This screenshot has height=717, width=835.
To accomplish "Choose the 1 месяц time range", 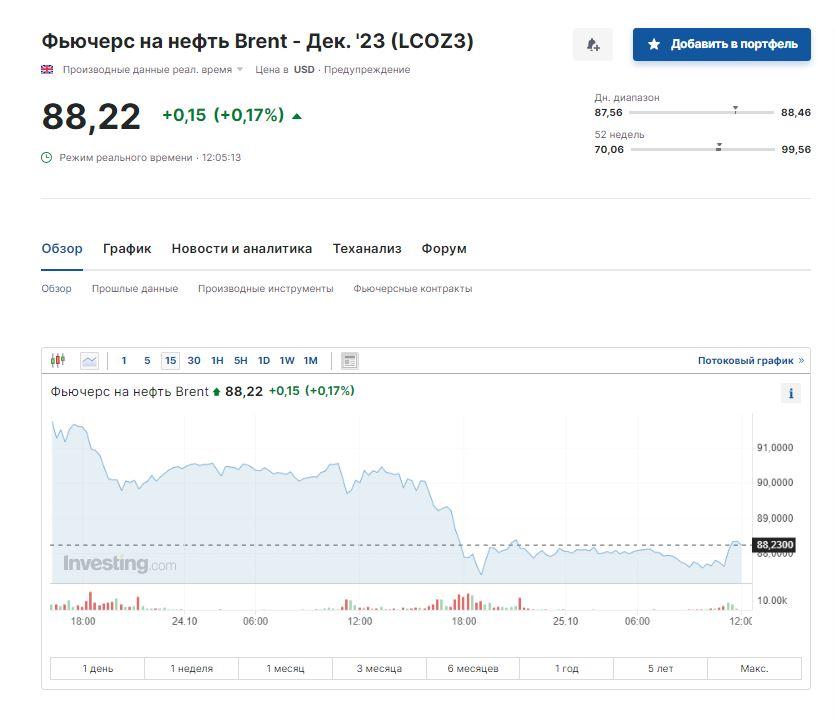I will (x=285, y=668).
